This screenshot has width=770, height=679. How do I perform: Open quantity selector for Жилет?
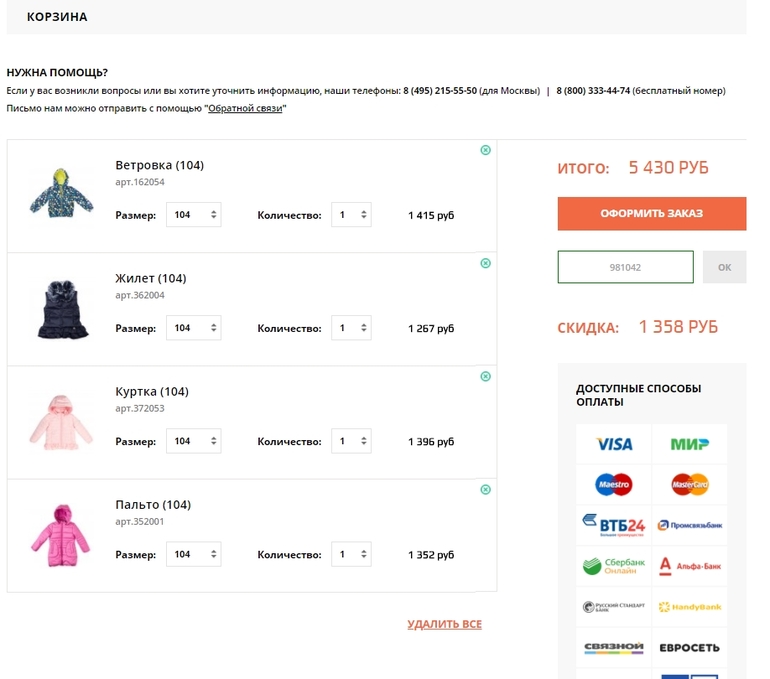tap(351, 328)
